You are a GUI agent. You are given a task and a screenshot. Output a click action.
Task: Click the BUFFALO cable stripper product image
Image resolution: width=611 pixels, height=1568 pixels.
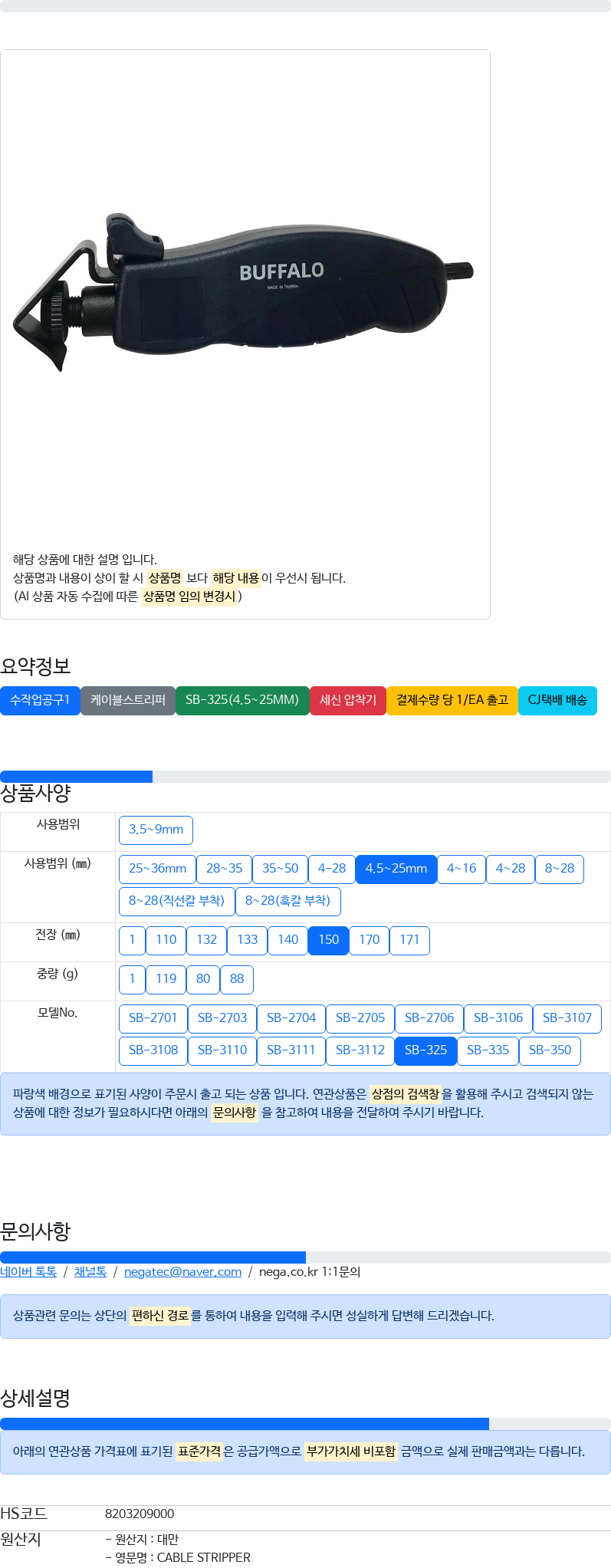coord(244,293)
